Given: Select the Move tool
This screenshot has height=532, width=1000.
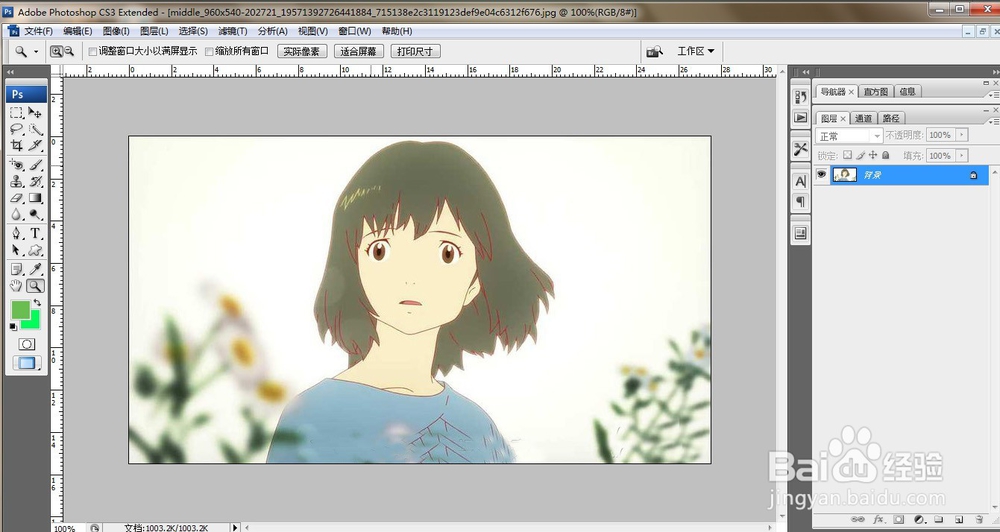Looking at the screenshot, I should point(35,113).
